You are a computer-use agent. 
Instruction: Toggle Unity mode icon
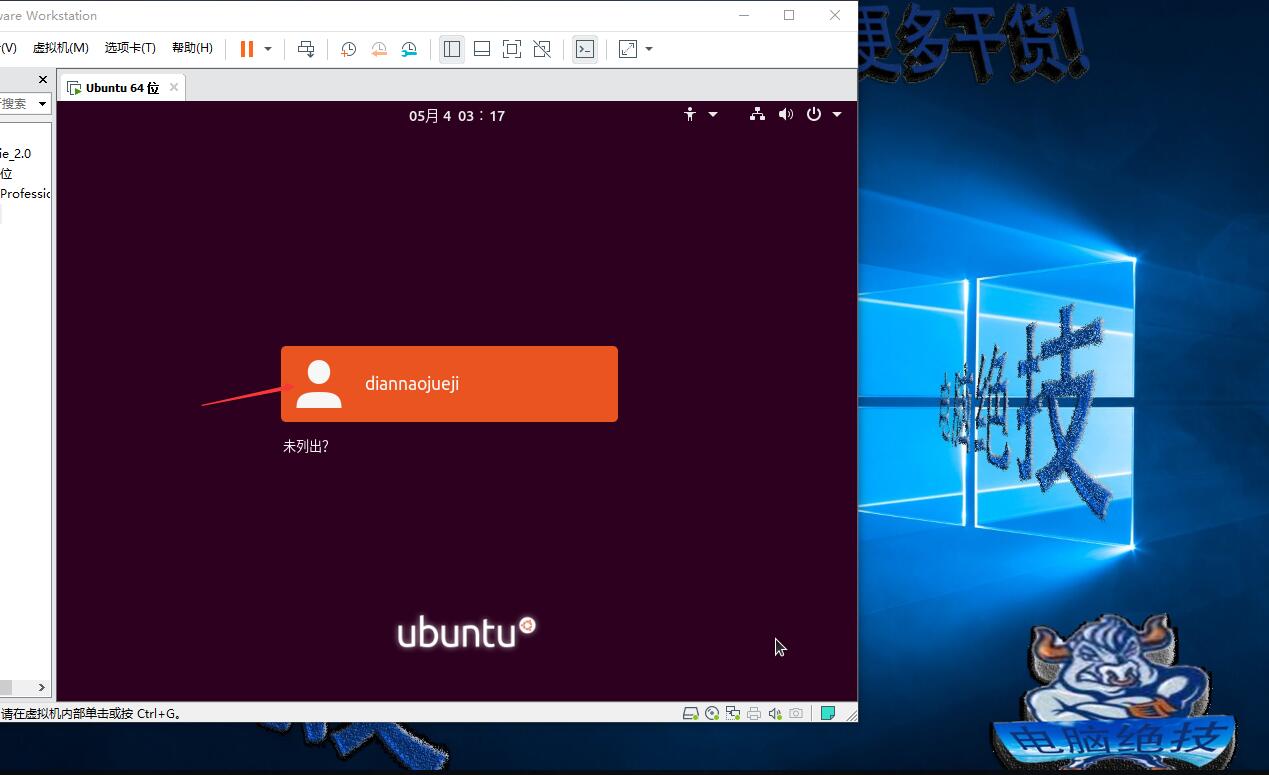(x=542, y=49)
